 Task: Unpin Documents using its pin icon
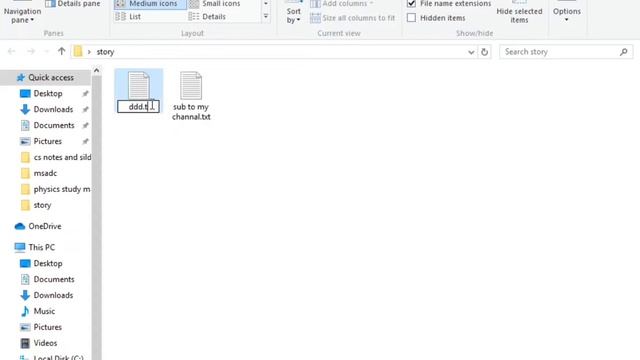pyautogui.click(x=85, y=125)
